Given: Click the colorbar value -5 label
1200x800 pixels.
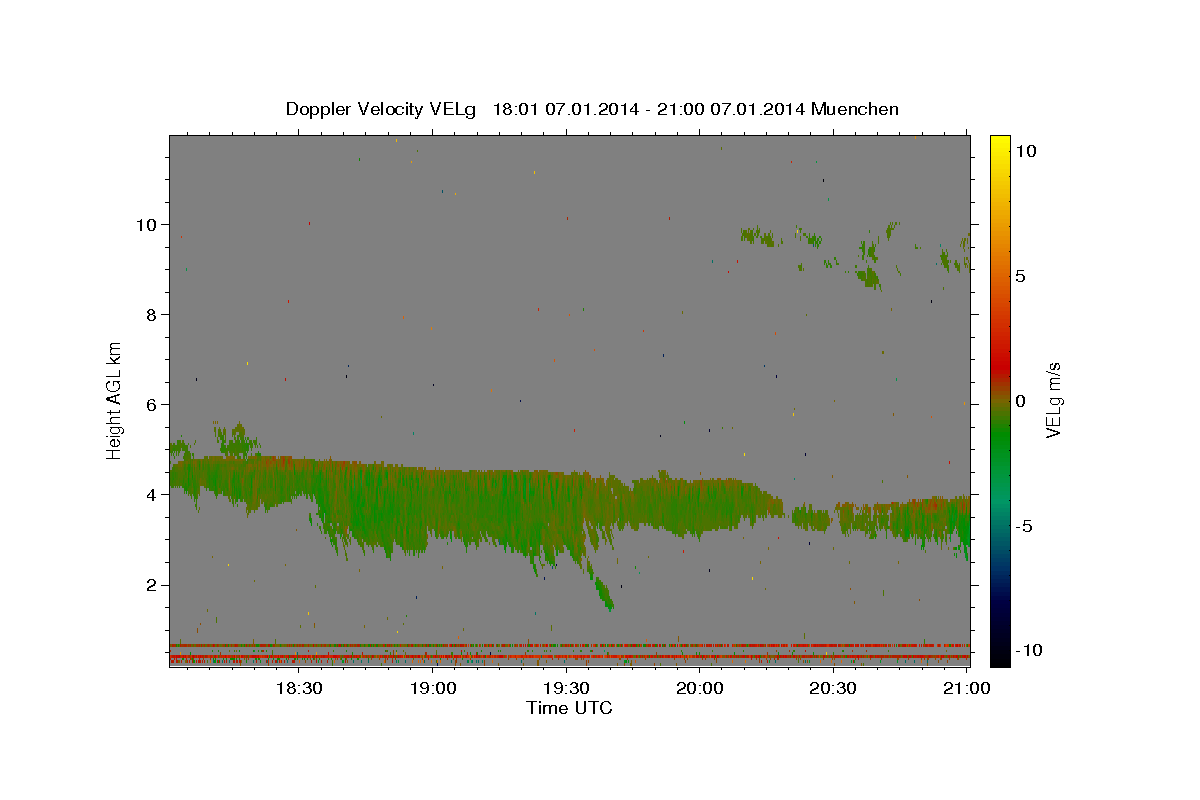Looking at the screenshot, I should coord(1023,526).
